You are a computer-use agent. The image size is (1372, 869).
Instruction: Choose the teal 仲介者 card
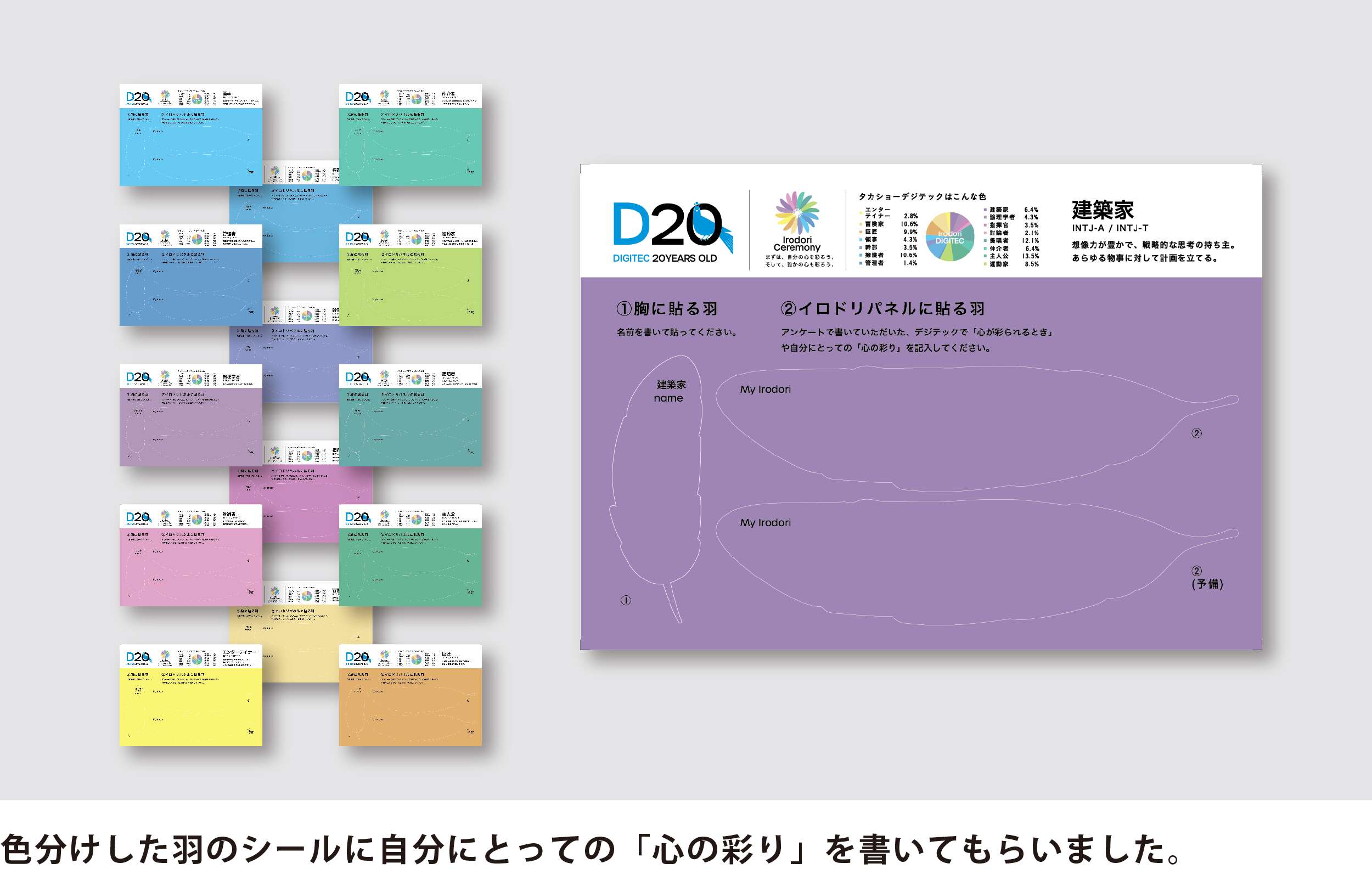(x=411, y=145)
